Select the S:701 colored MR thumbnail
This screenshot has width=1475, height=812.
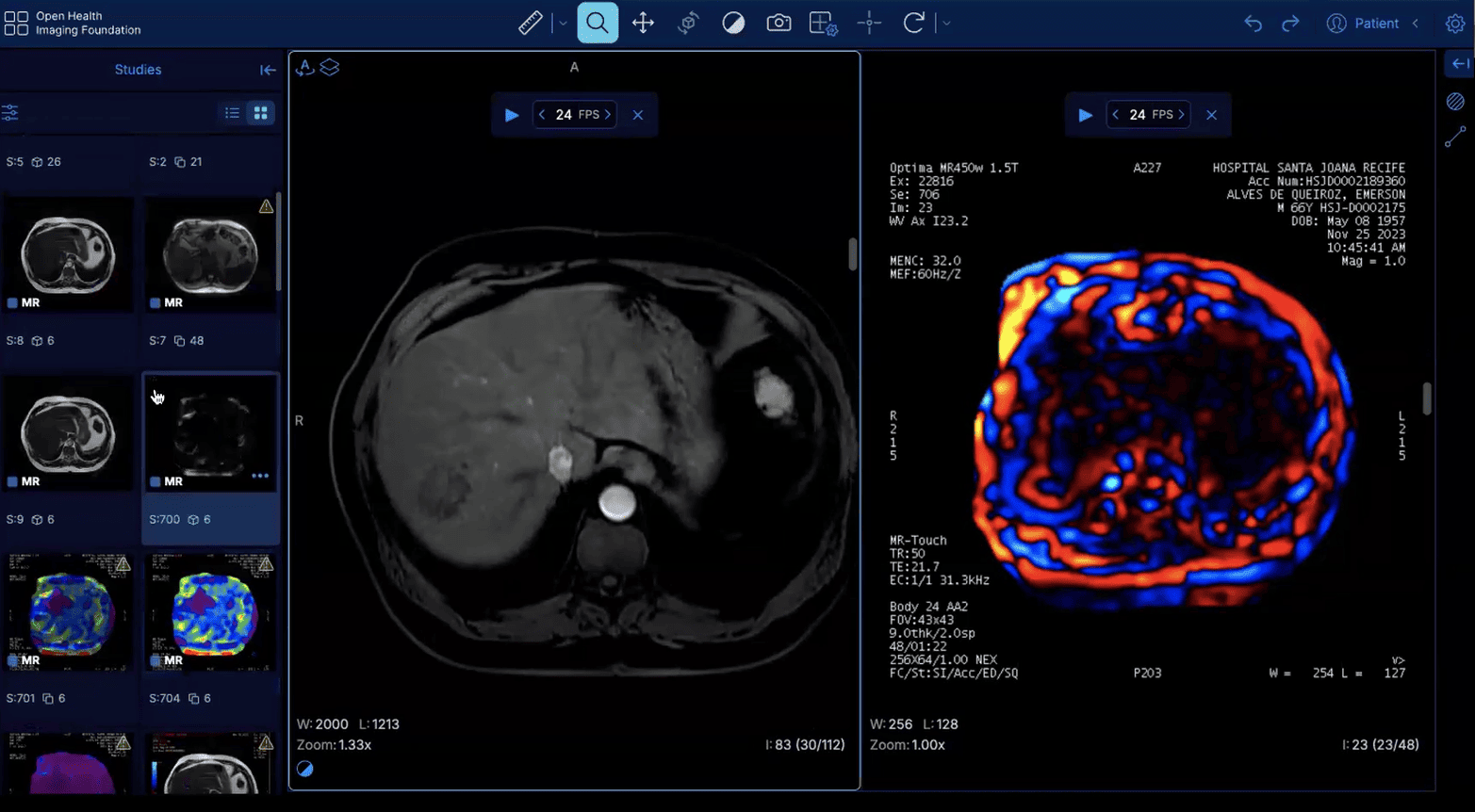coord(69,612)
